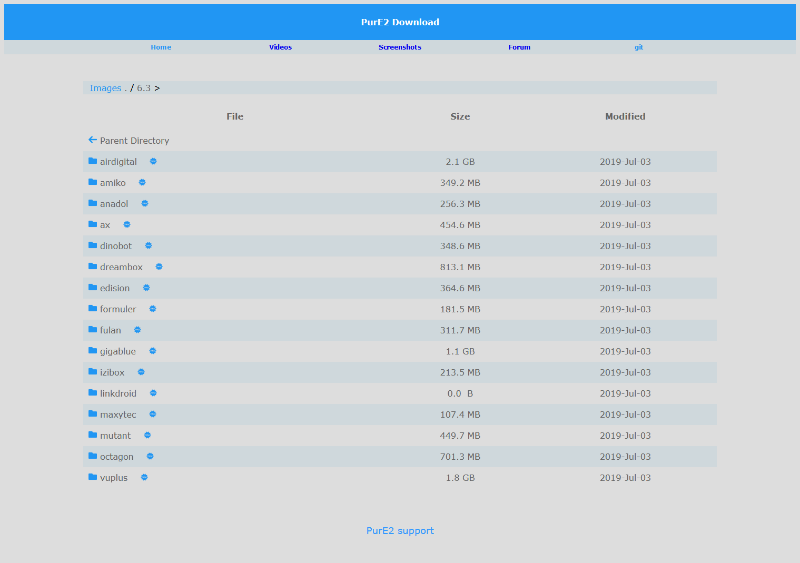800x563 pixels.
Task: Click the info badge next to edision
Action: (146, 287)
